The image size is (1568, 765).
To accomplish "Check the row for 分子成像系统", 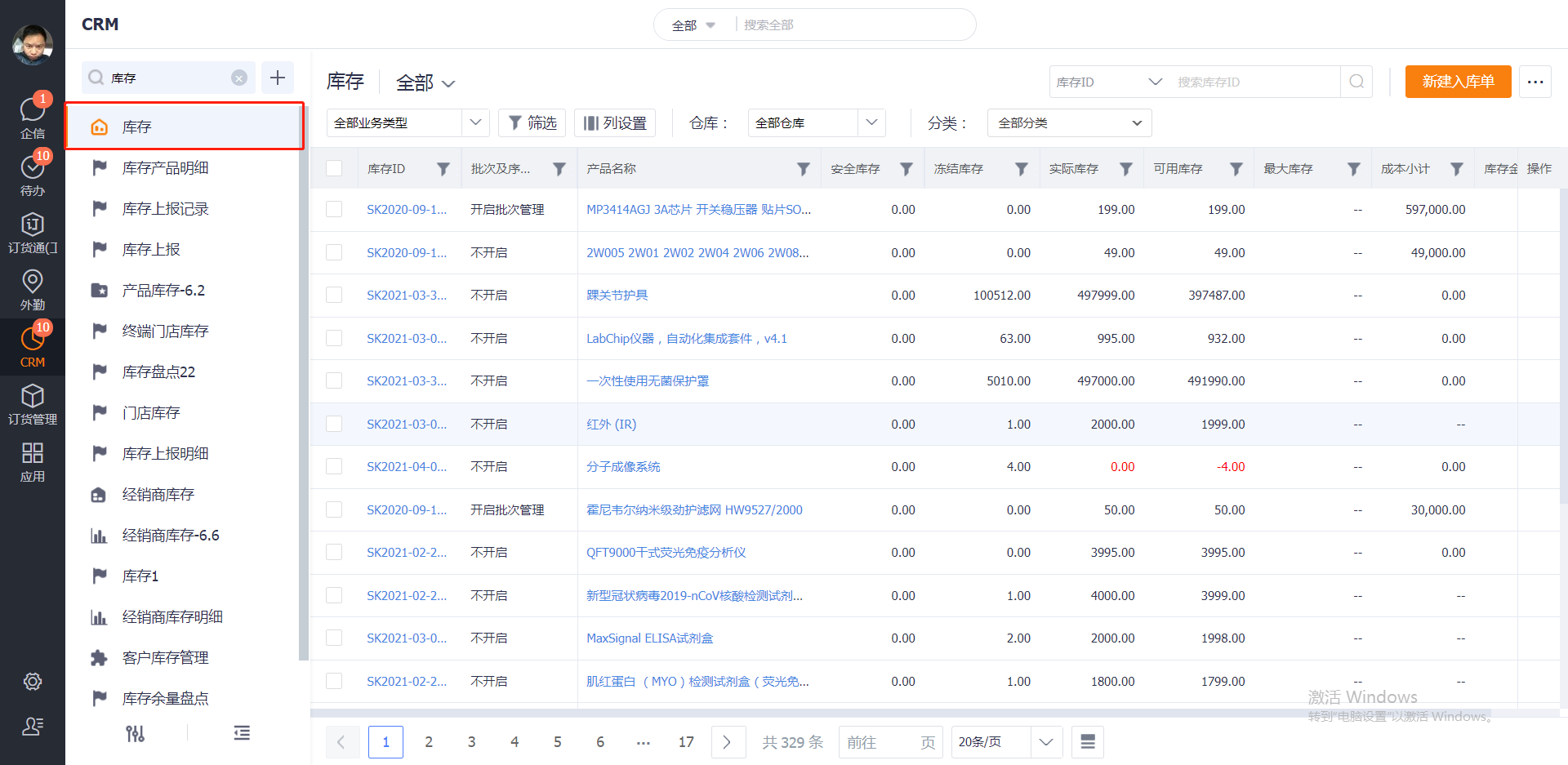I will [334, 466].
